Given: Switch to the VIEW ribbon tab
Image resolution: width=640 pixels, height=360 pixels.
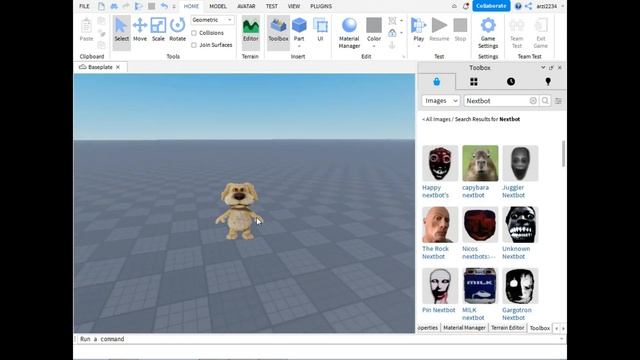Looking at the screenshot, I should click(x=294, y=6).
